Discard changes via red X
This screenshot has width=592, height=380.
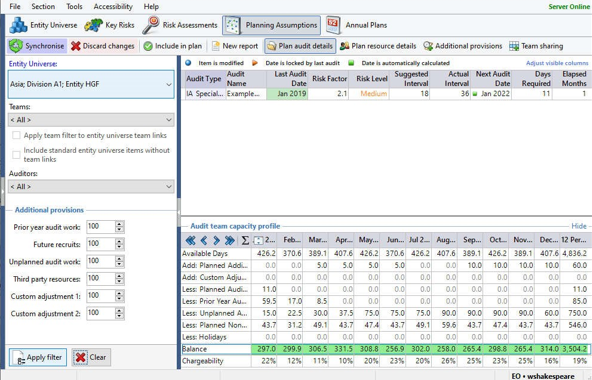[103, 46]
